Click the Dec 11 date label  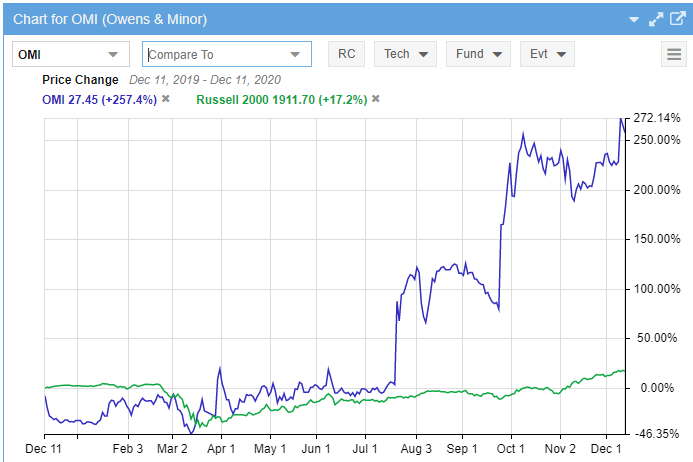click(43, 449)
